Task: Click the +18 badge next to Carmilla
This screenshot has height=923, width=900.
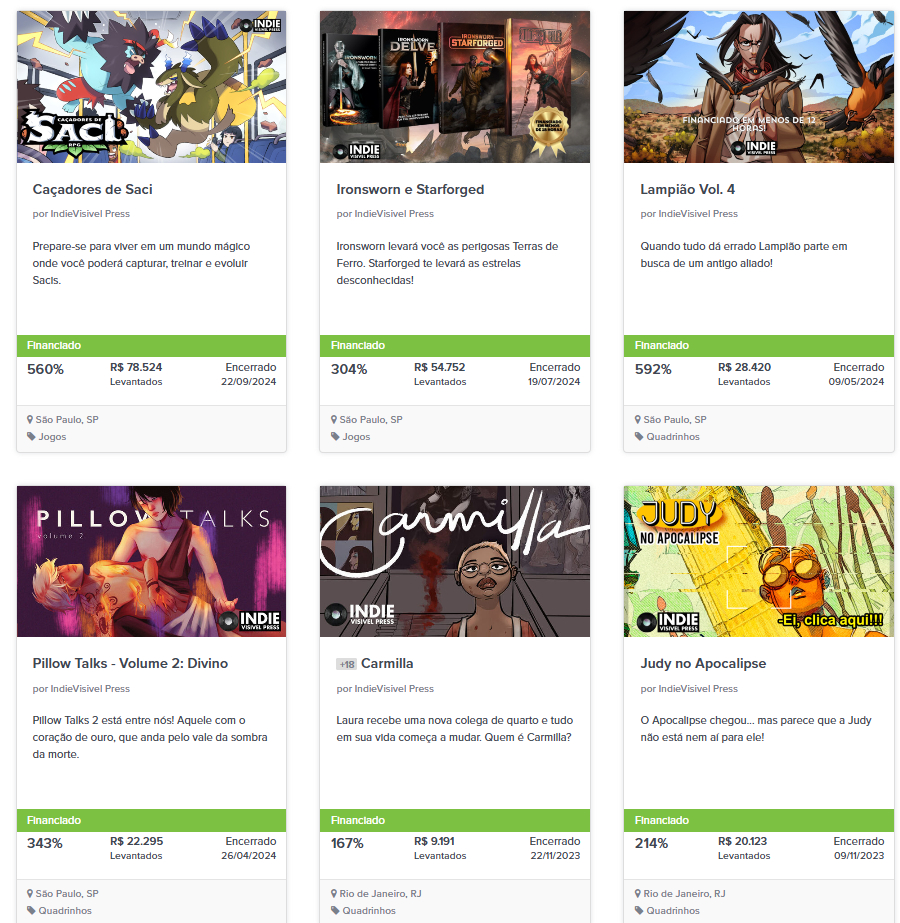Action: [347, 664]
